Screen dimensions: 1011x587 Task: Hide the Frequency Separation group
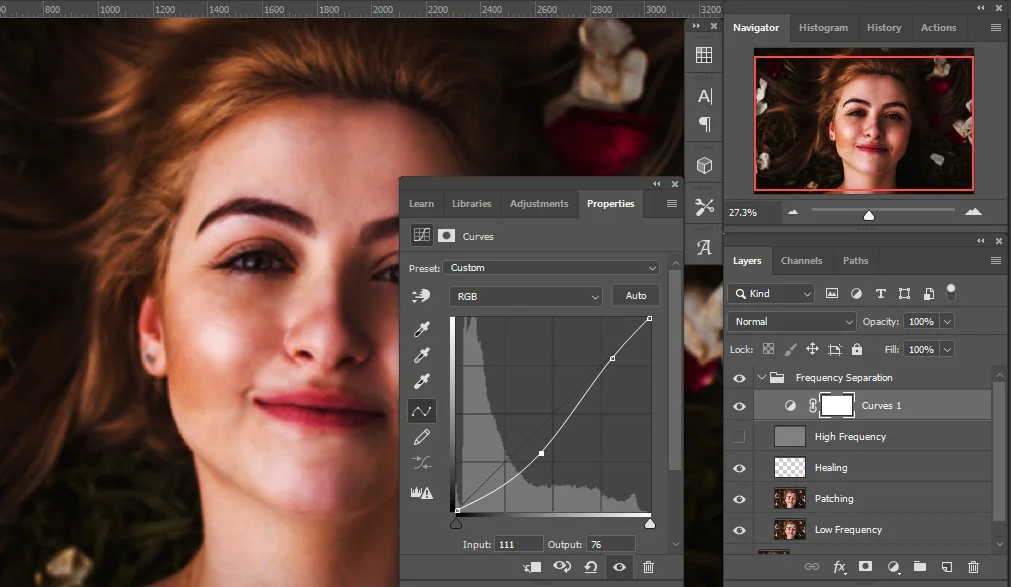[x=739, y=378]
